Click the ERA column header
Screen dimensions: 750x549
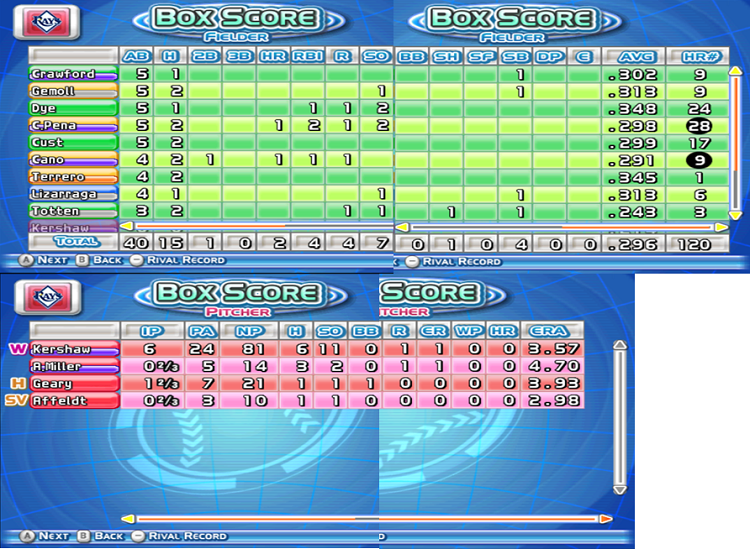pos(552,331)
